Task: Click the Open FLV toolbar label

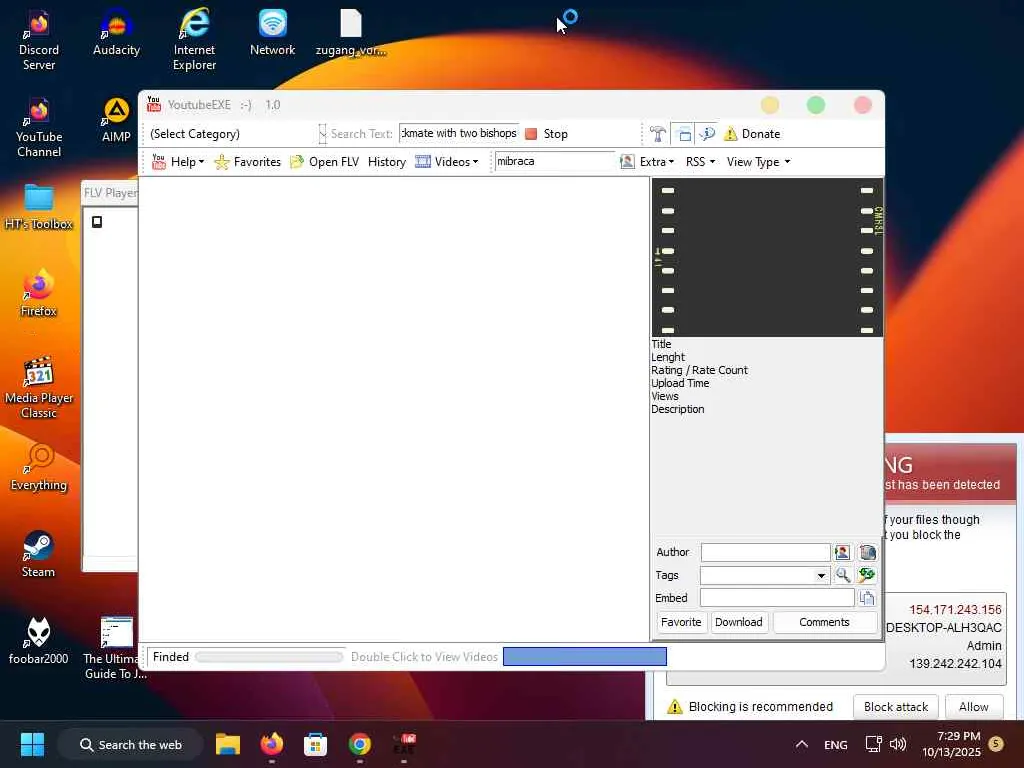Action: (x=334, y=162)
